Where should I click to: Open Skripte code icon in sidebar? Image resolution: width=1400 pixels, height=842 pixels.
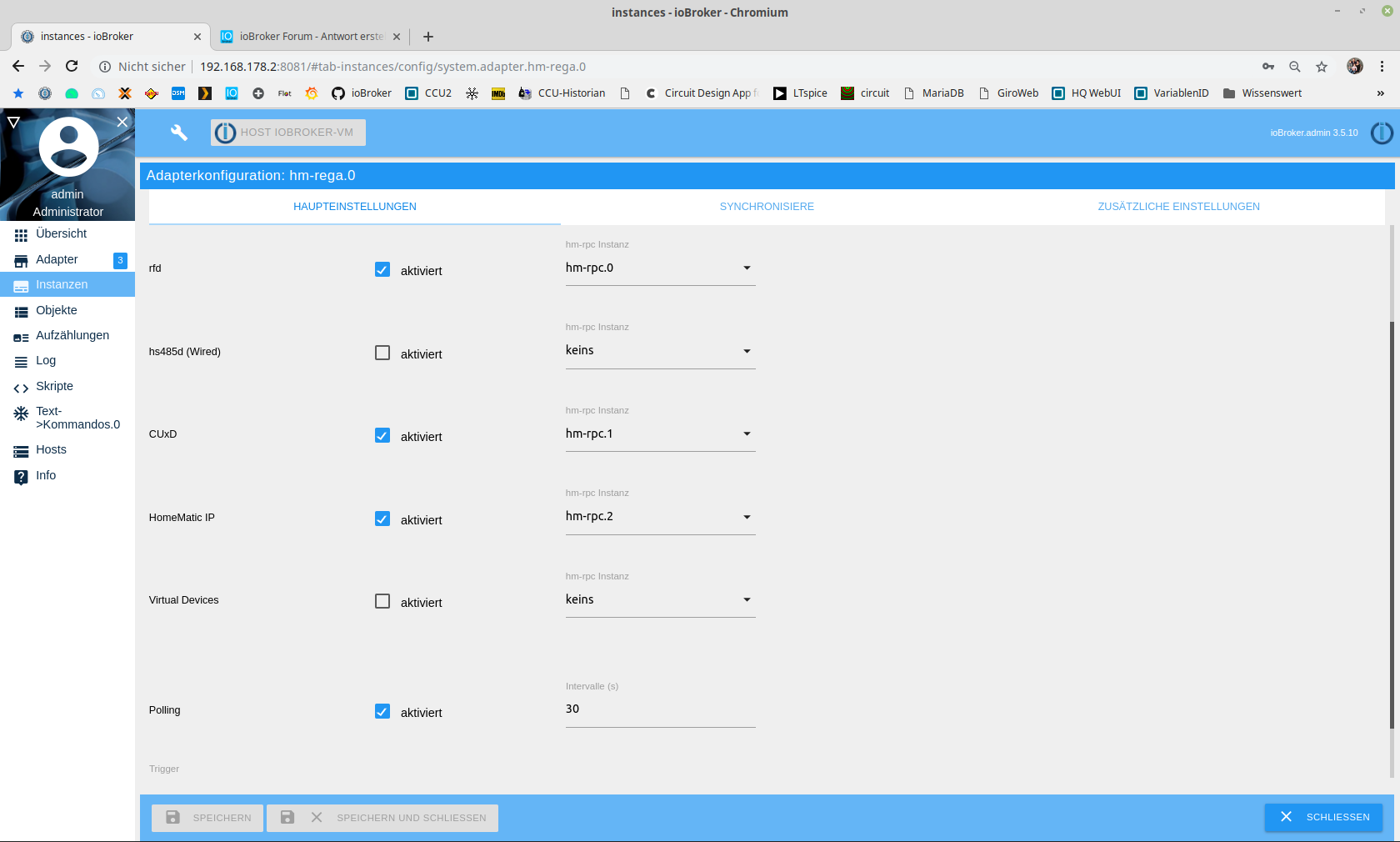click(x=21, y=387)
